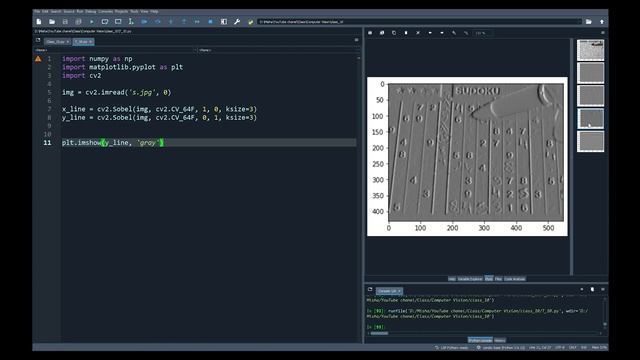640x360 pixels.
Task: Open the Help menu
Action: (x=154, y=11)
